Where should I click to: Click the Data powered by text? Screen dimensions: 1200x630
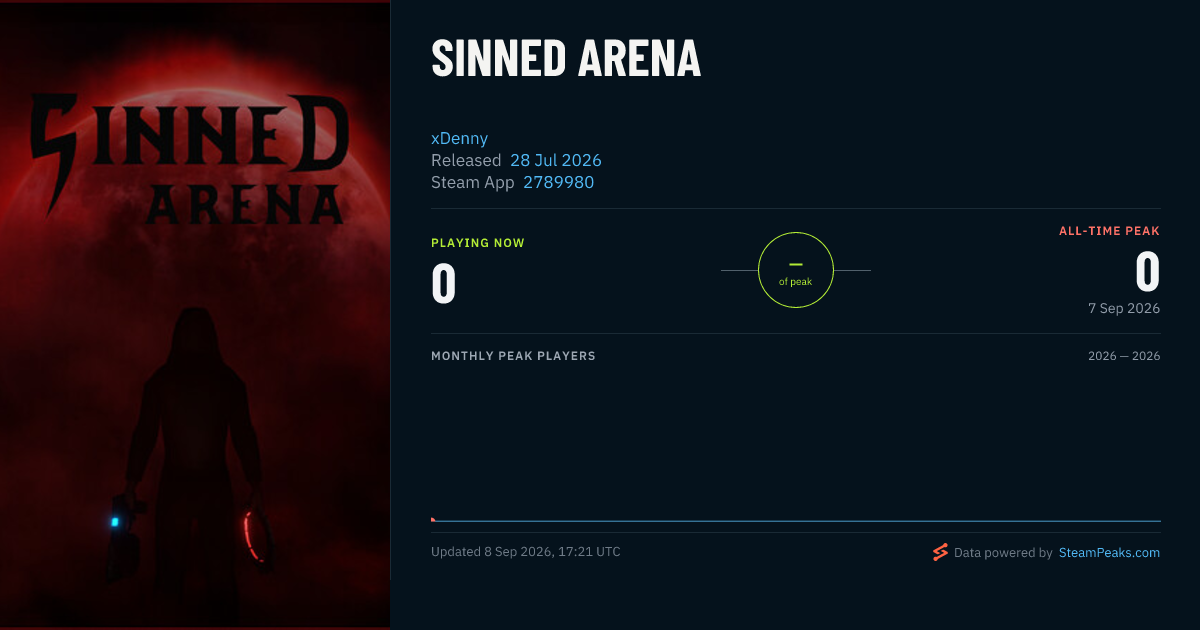point(1003,552)
